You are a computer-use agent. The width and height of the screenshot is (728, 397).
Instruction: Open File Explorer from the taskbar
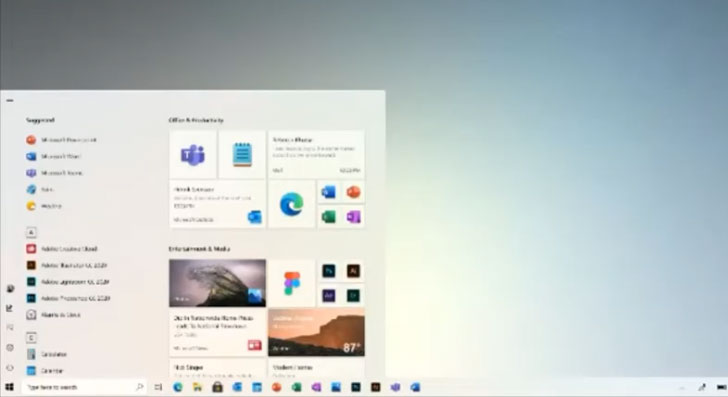[198, 387]
